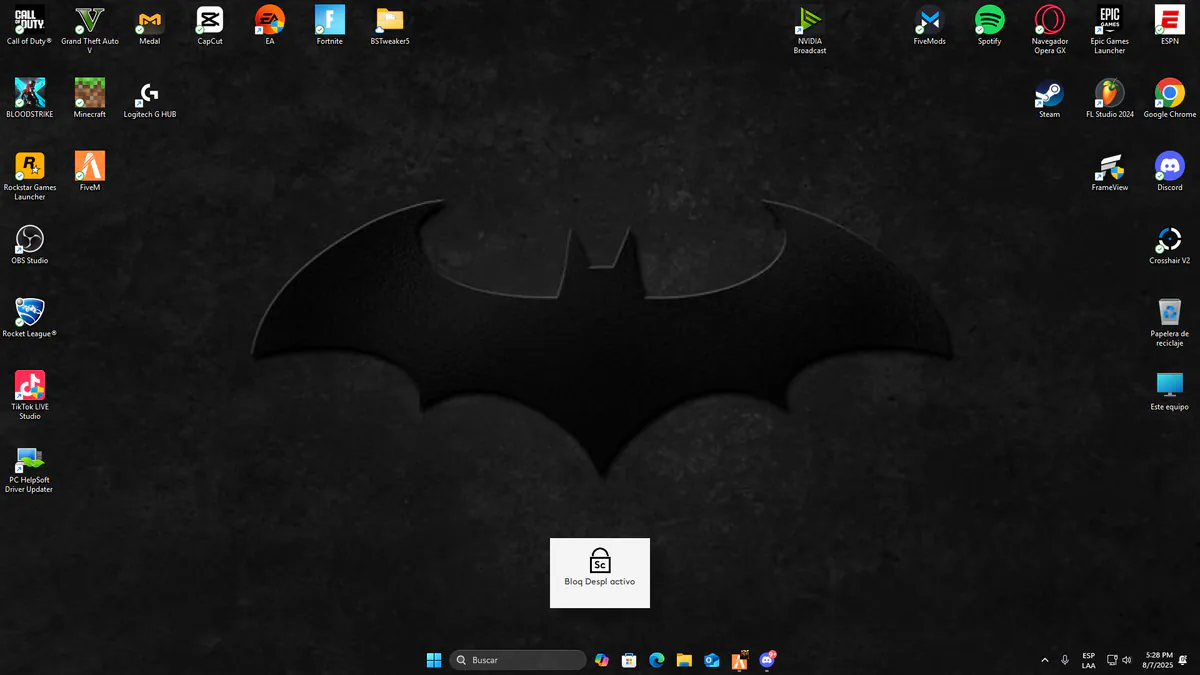The width and height of the screenshot is (1200, 675).
Task: Open Papelera de reciclaje
Action: click(1170, 322)
